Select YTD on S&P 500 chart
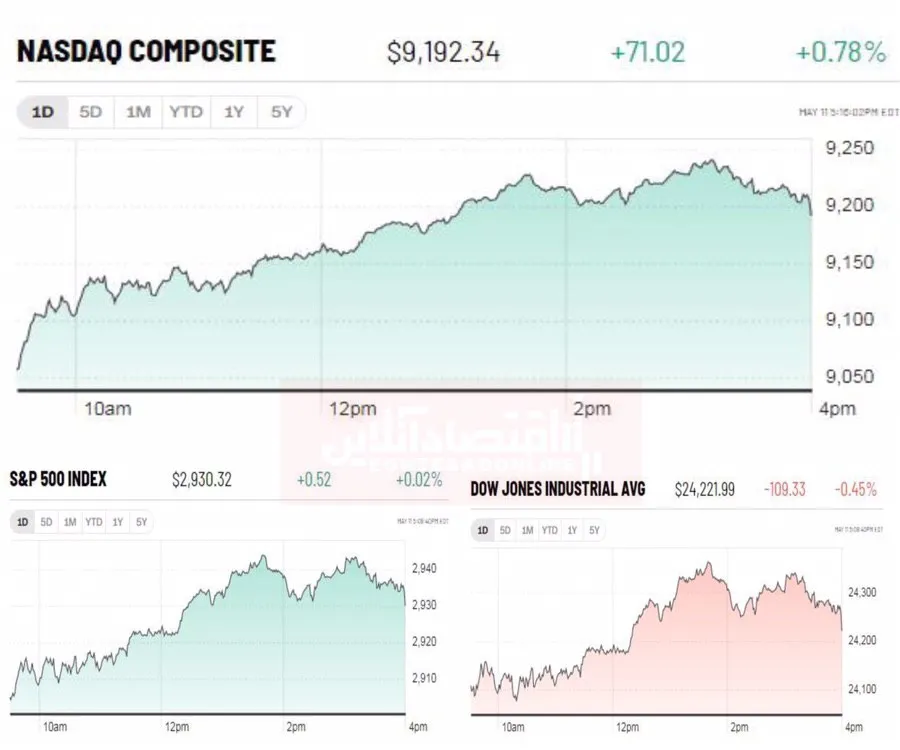The height and width of the screenshot is (750, 900). (94, 522)
